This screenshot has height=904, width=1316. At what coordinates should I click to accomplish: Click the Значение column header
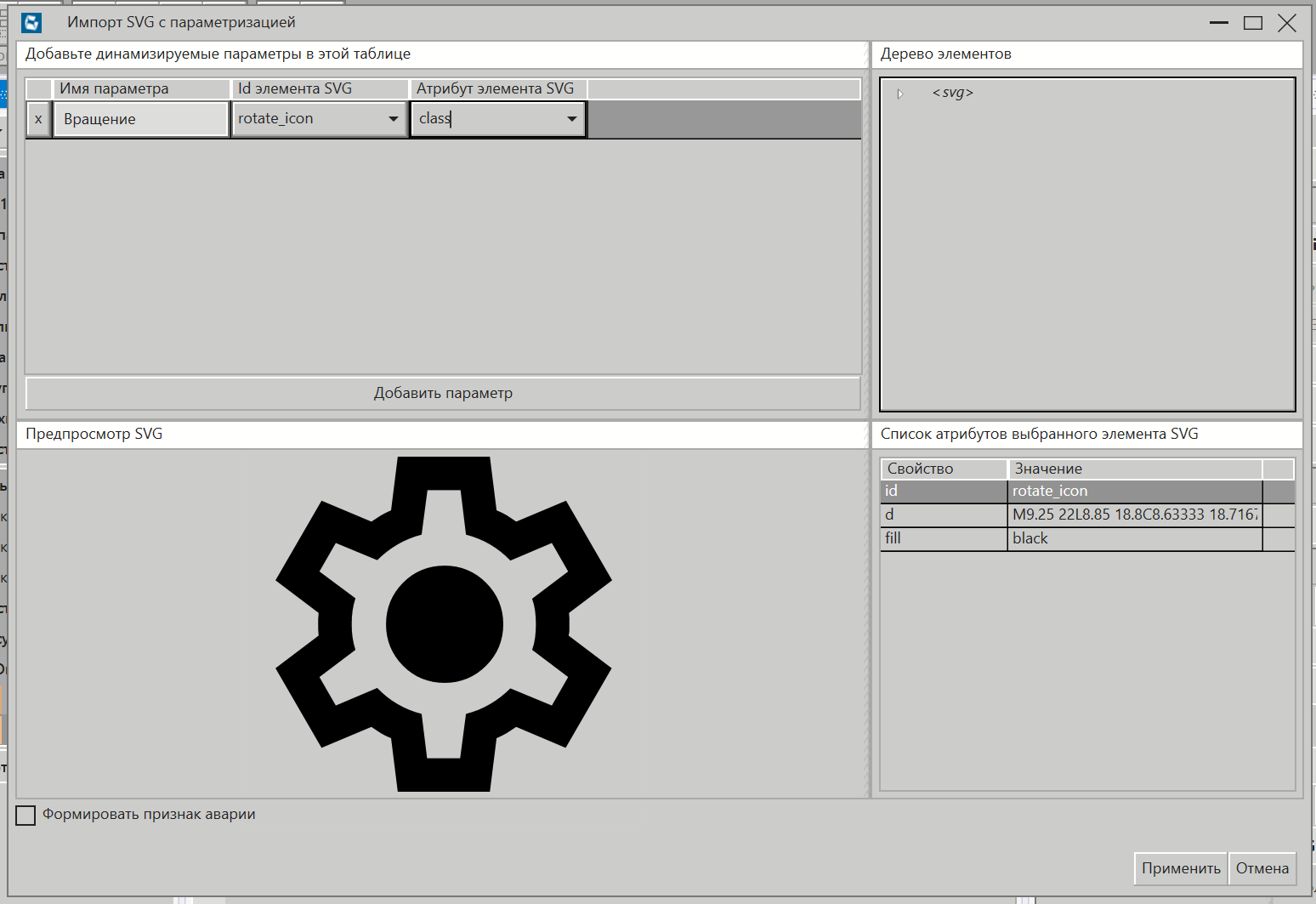[1134, 469]
